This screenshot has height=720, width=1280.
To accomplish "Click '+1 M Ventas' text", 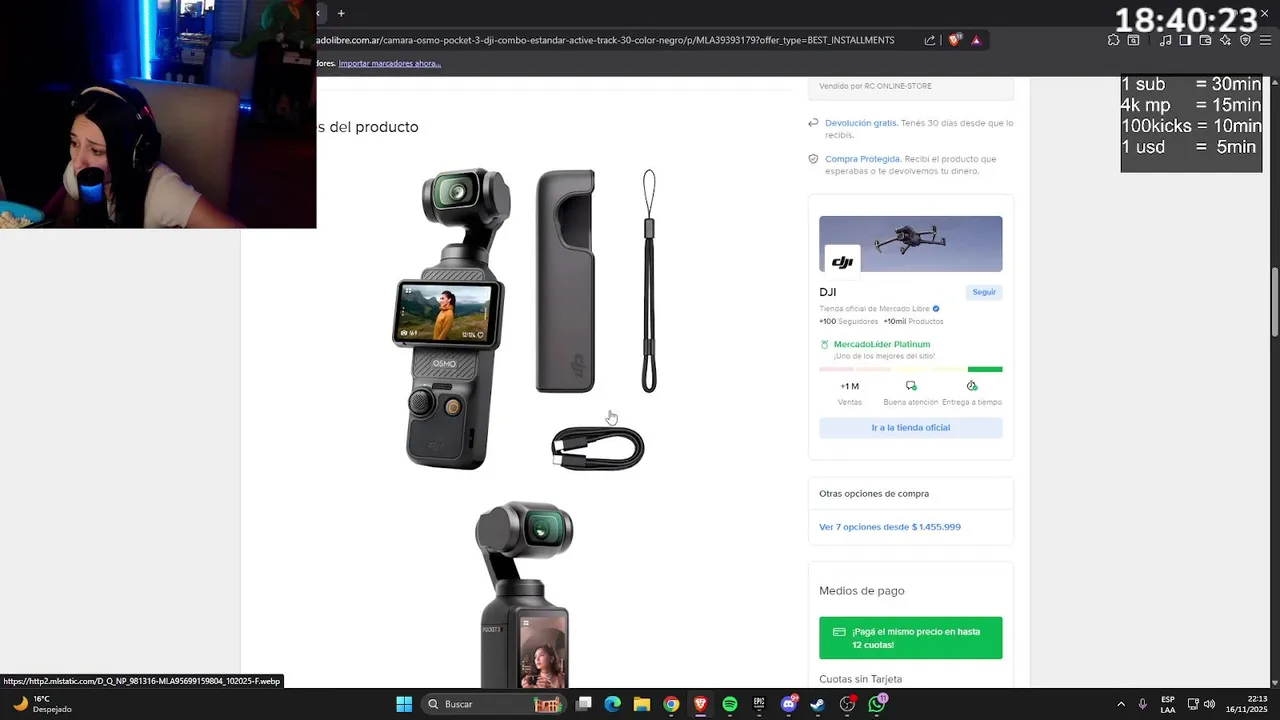I will (x=849, y=393).
